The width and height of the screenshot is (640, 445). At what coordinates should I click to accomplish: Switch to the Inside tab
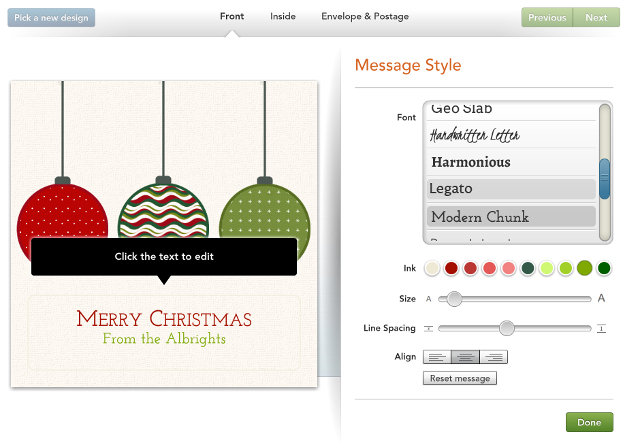click(x=283, y=16)
